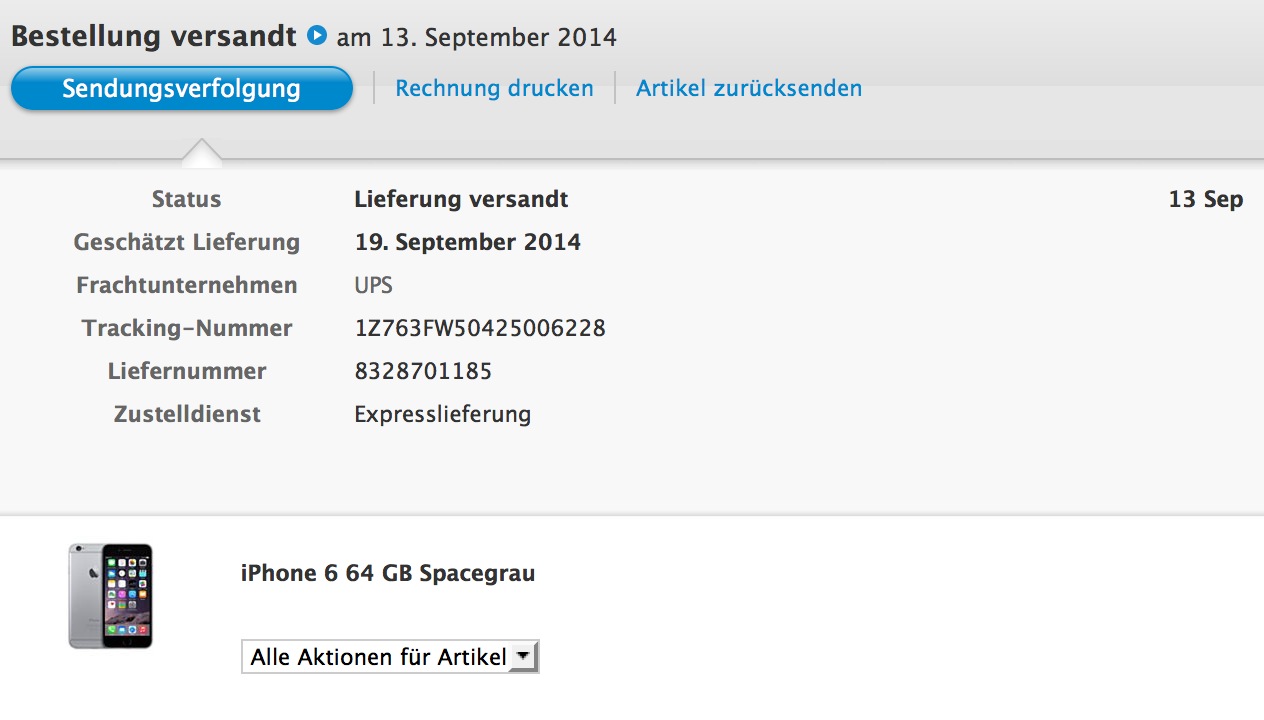Image resolution: width=1264 pixels, height=720 pixels.
Task: Click the Lieferung versandt status text
Action: [x=461, y=199]
